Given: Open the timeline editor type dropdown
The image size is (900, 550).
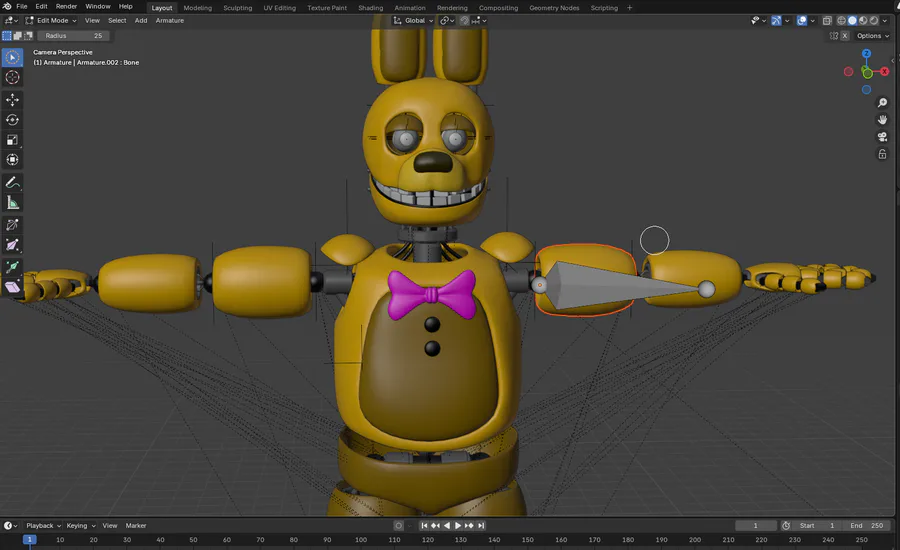Looking at the screenshot, I should coord(10,525).
